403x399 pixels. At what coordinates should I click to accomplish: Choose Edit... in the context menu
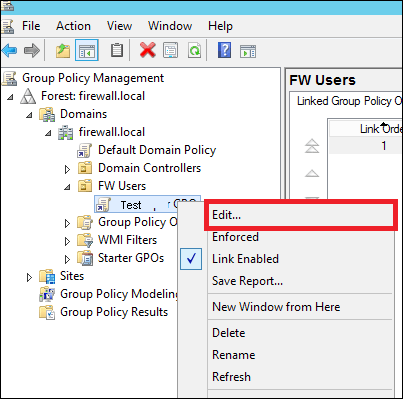(x=301, y=215)
